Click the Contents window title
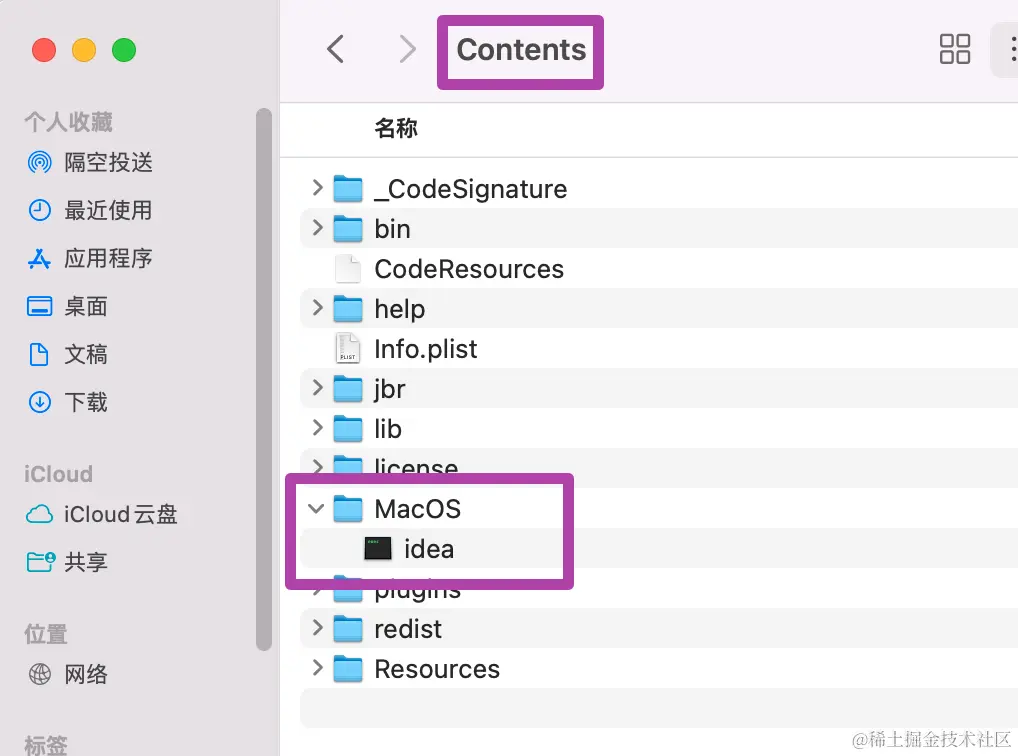This screenshot has height=756, width=1018. coord(521,50)
